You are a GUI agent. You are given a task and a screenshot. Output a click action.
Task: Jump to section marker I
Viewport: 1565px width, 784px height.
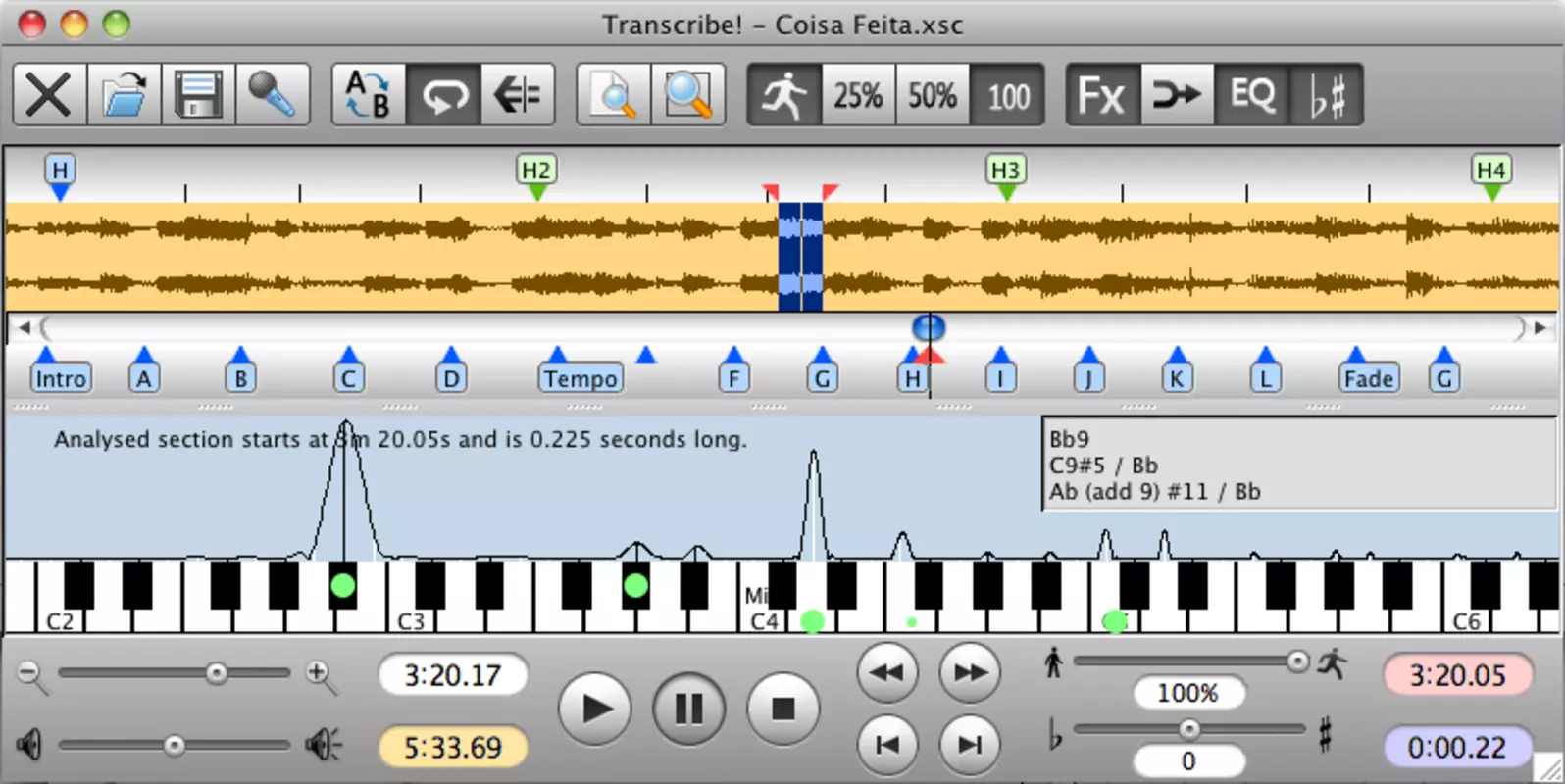pos(1000,378)
